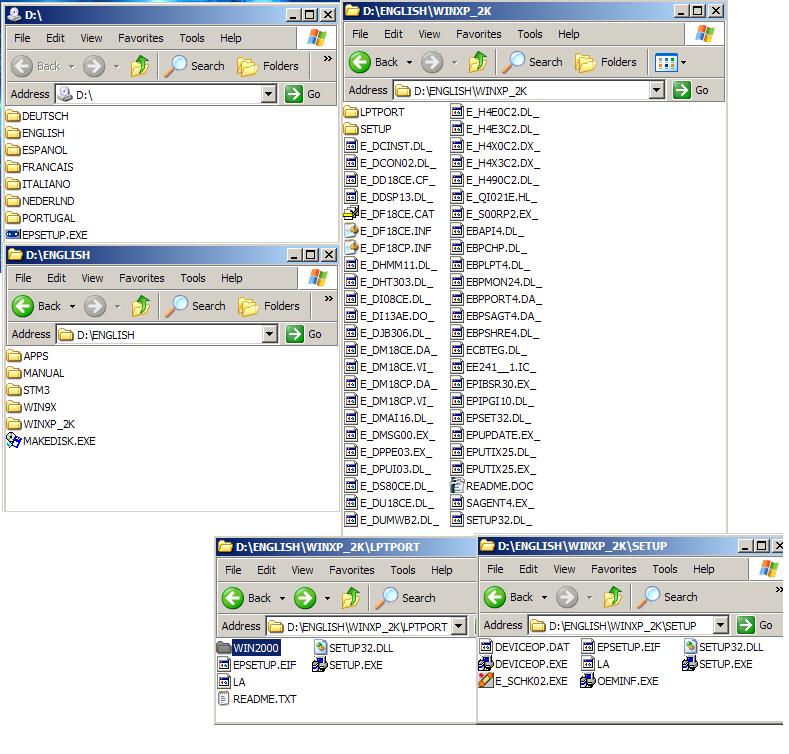Click Search in LPTPORT window toolbar

[406, 598]
